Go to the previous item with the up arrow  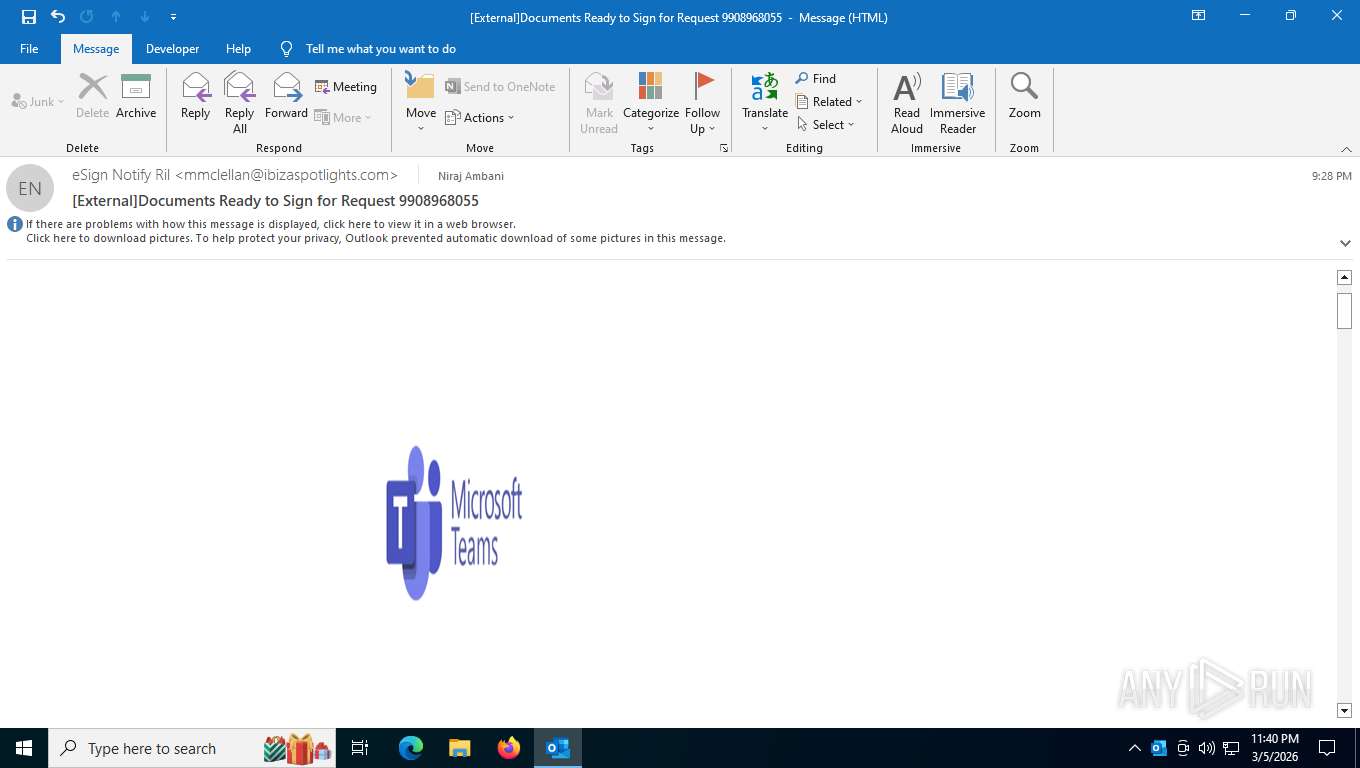click(x=116, y=17)
